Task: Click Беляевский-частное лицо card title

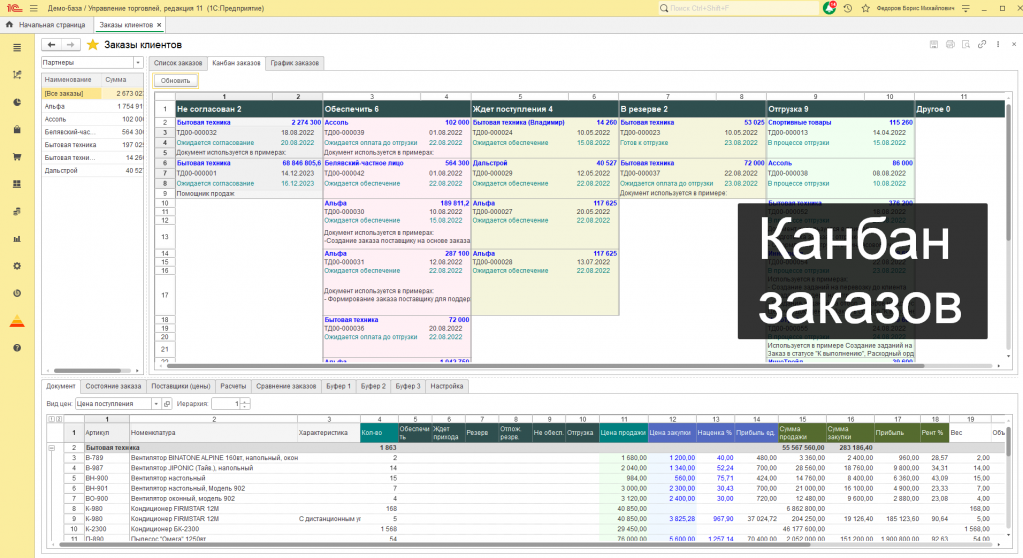Action: tap(364, 163)
